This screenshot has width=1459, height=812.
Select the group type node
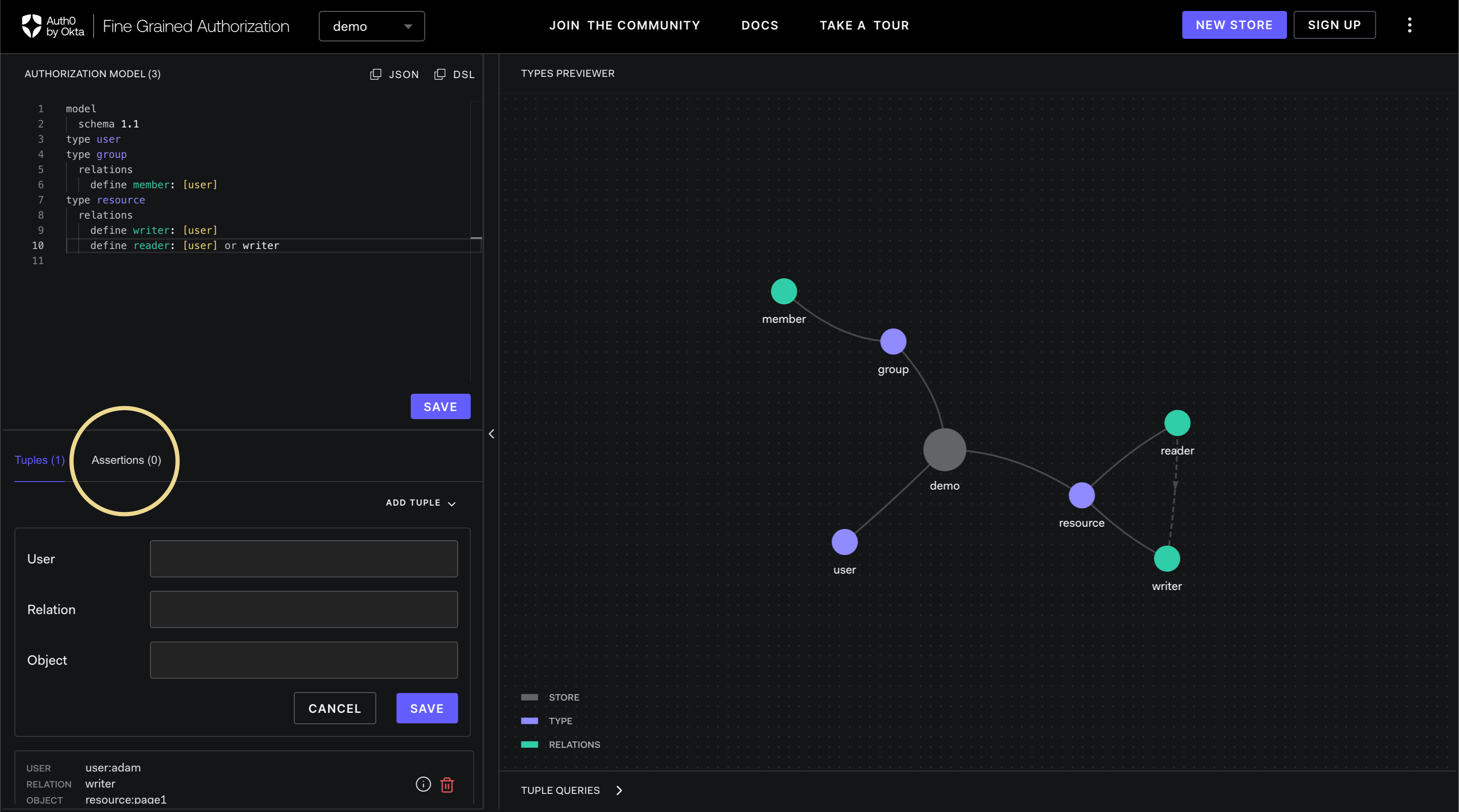(x=893, y=341)
